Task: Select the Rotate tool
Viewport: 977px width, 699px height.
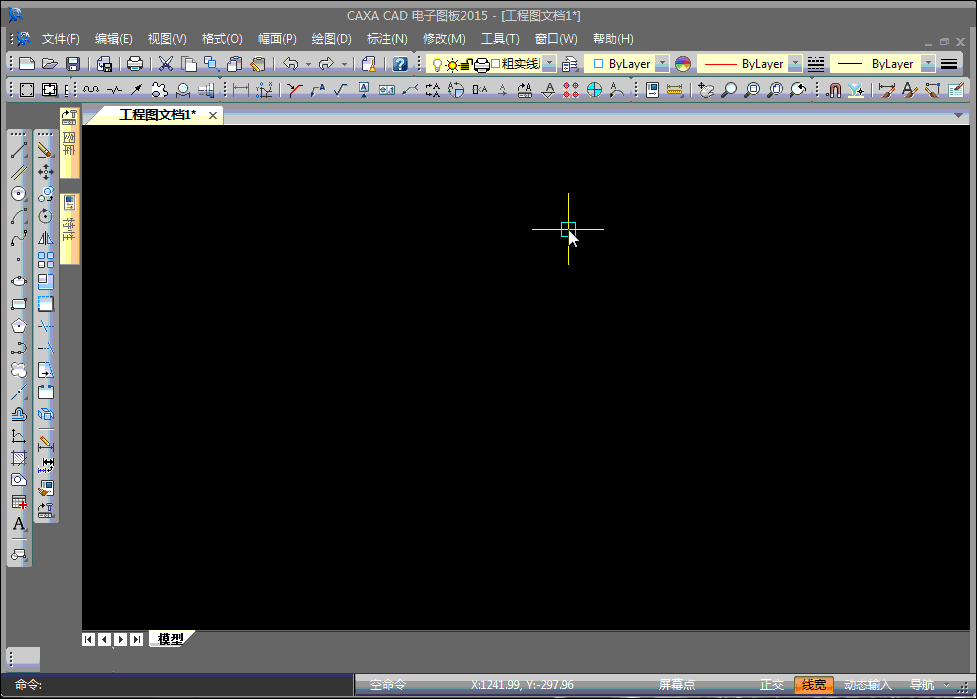Action: pos(45,216)
